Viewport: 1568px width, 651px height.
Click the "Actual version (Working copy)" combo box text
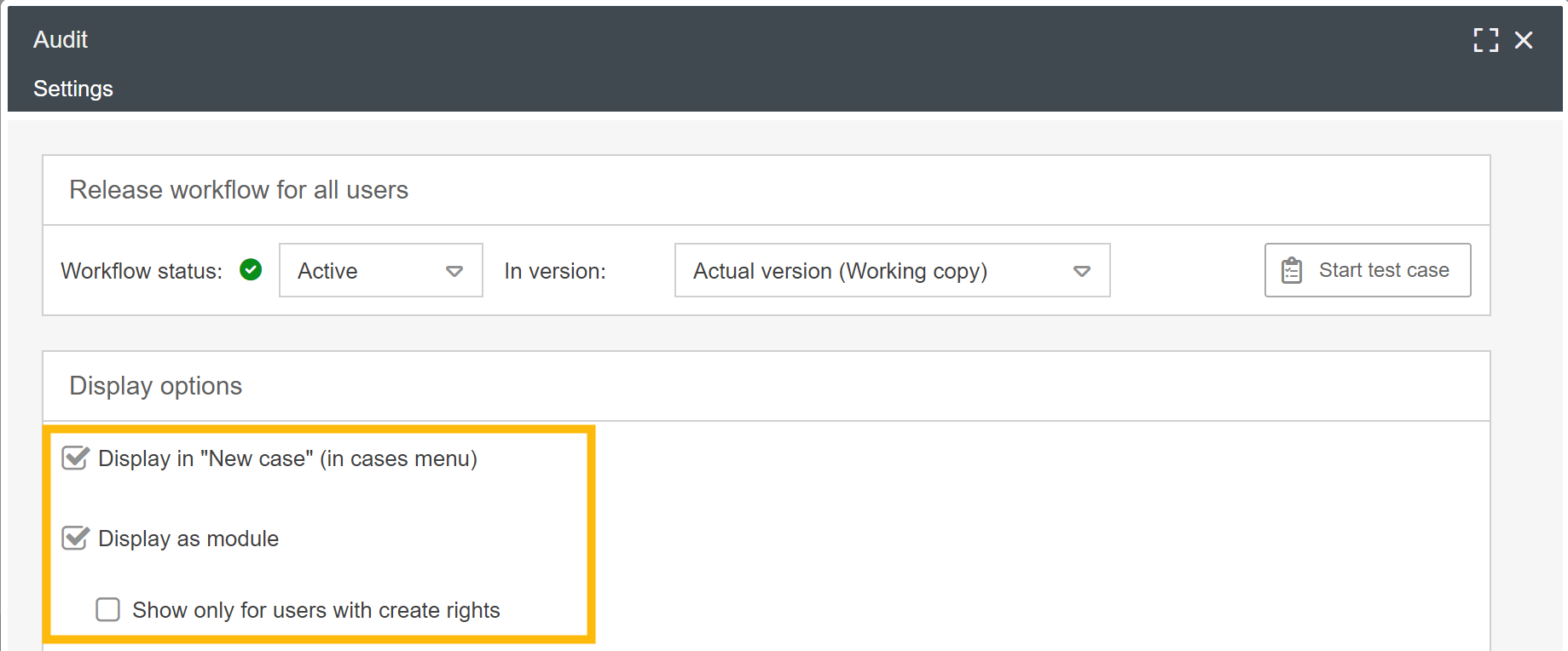pos(840,271)
